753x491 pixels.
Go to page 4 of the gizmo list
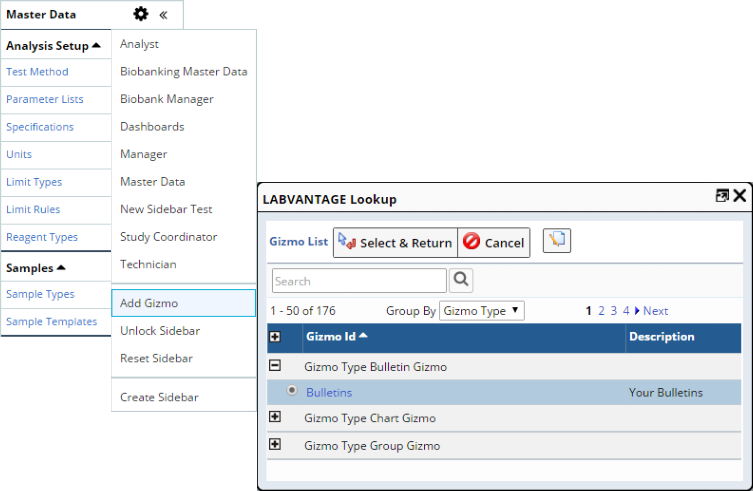pyautogui.click(x=626, y=311)
